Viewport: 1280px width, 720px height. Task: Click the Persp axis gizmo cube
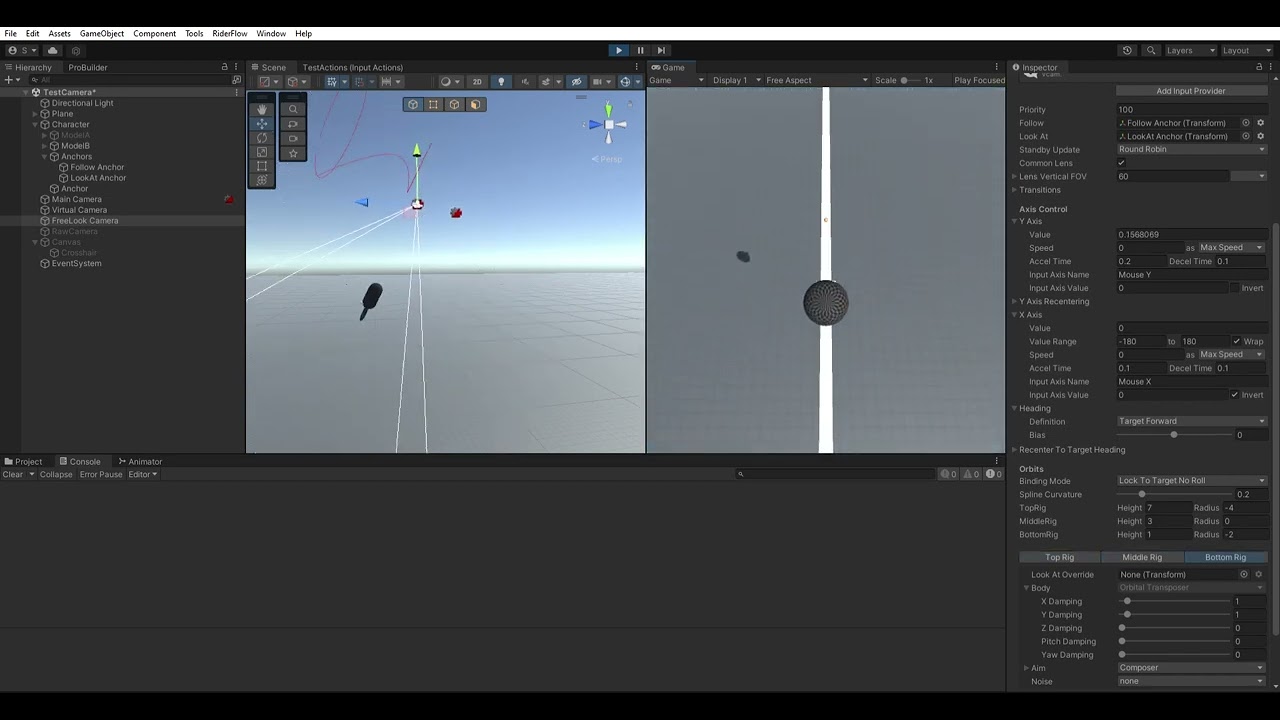608,123
